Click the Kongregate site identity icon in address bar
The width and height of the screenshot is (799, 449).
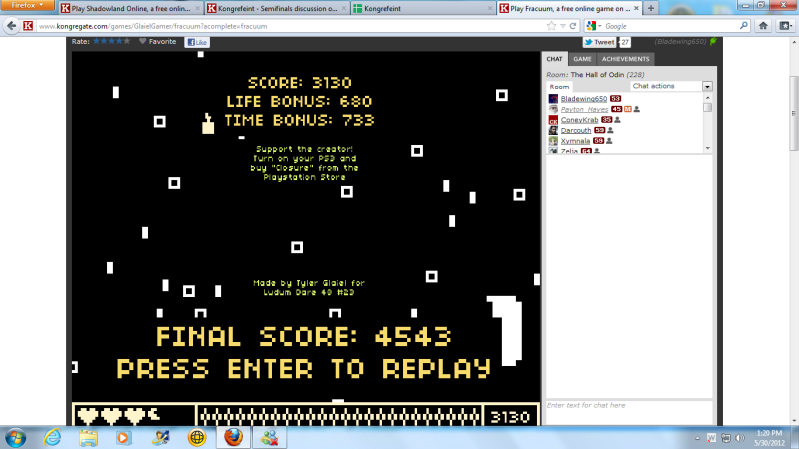pos(28,26)
